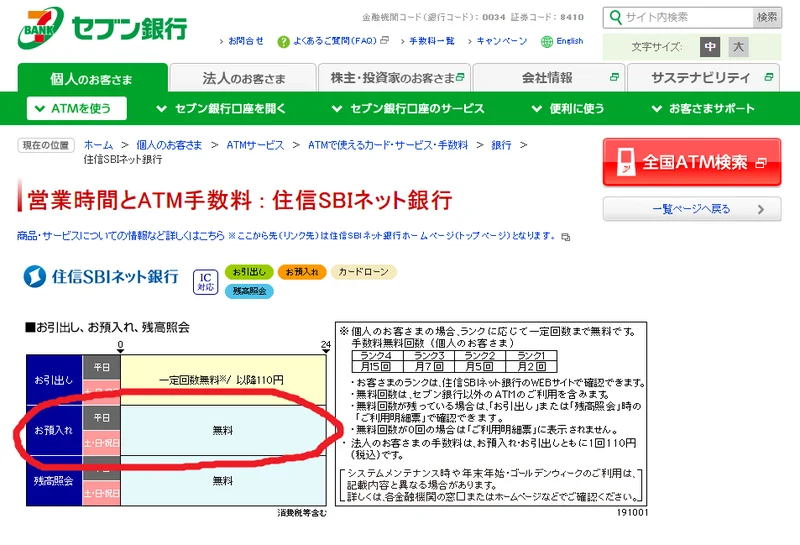Click the お預入れ orange badge
Image resolution: width=800 pixels, height=545 pixels.
click(x=302, y=272)
